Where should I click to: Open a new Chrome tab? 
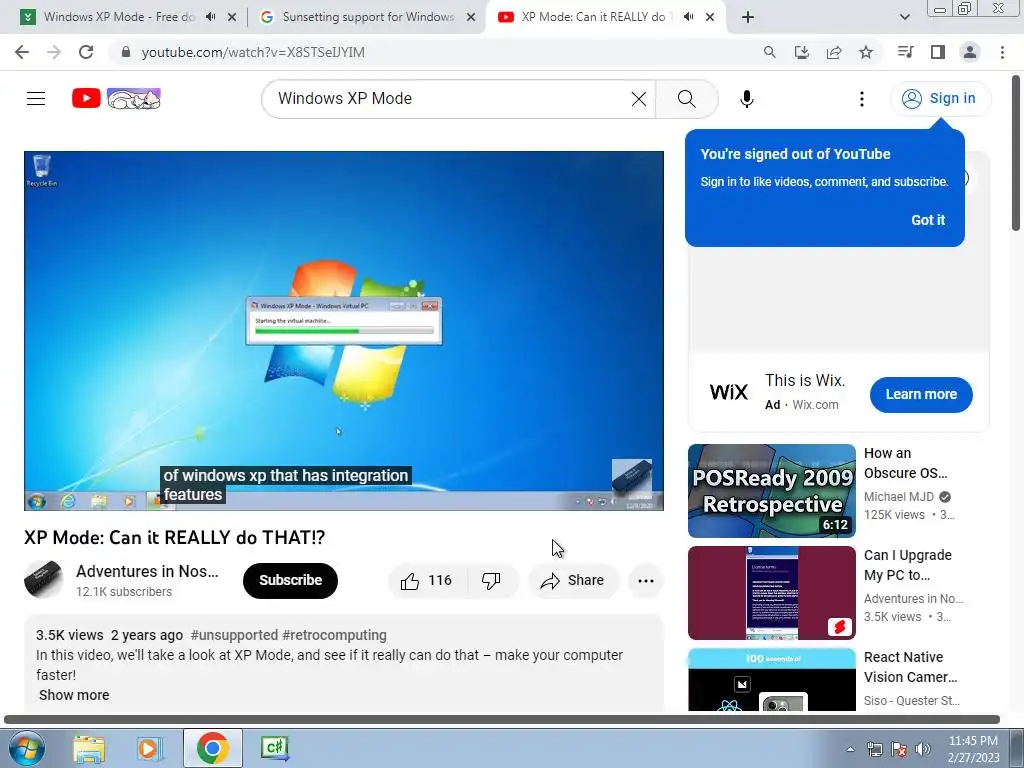[748, 17]
